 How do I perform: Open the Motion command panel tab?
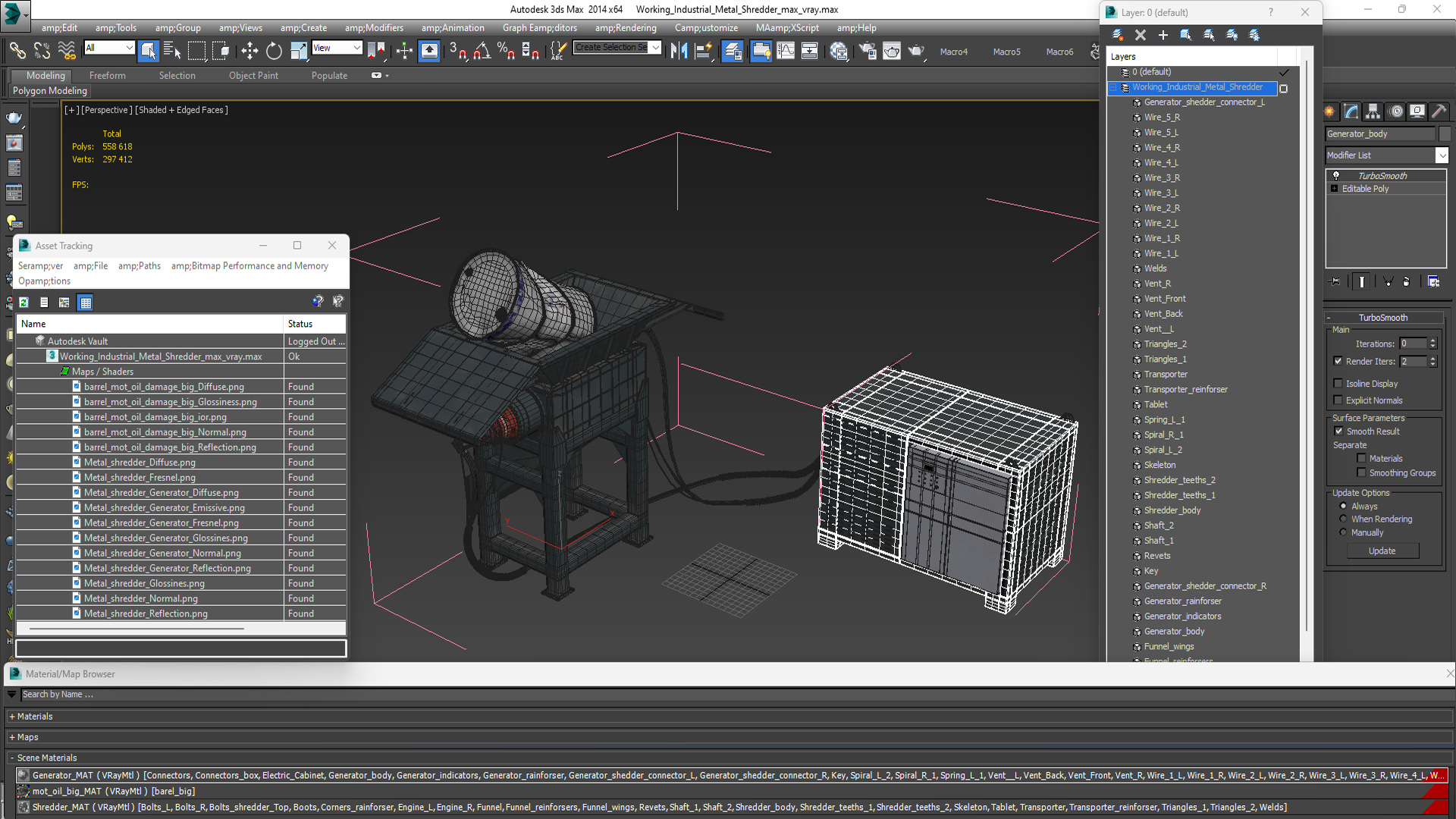(1395, 111)
